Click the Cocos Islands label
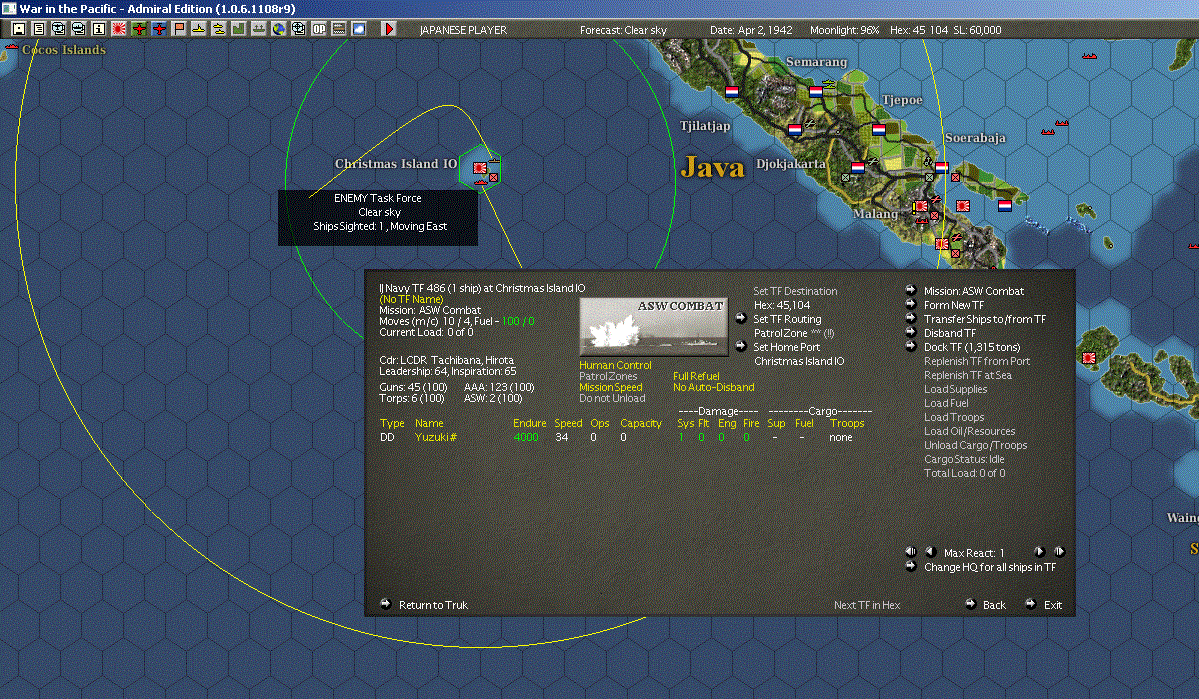The width and height of the screenshot is (1199, 699). coord(63,50)
